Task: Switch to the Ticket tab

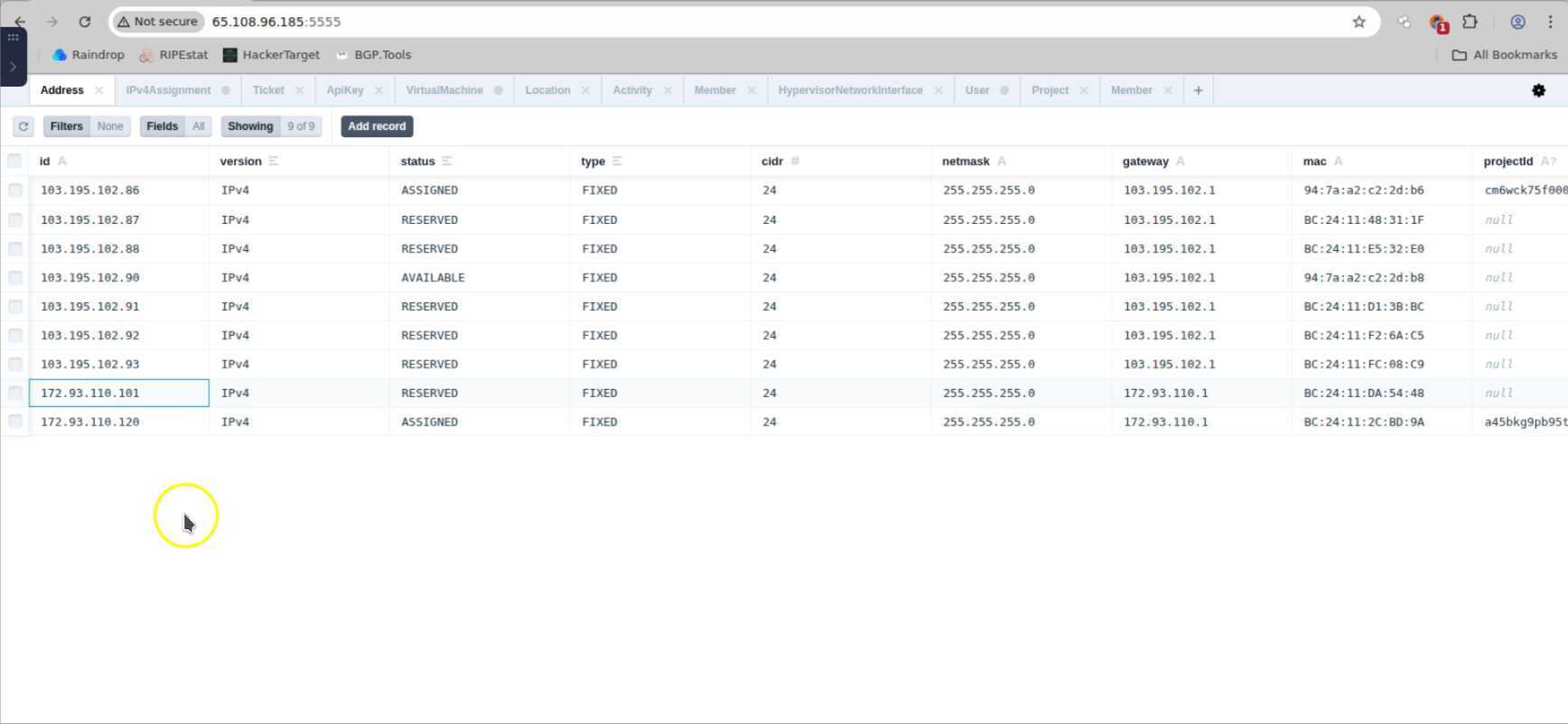Action: [268, 90]
